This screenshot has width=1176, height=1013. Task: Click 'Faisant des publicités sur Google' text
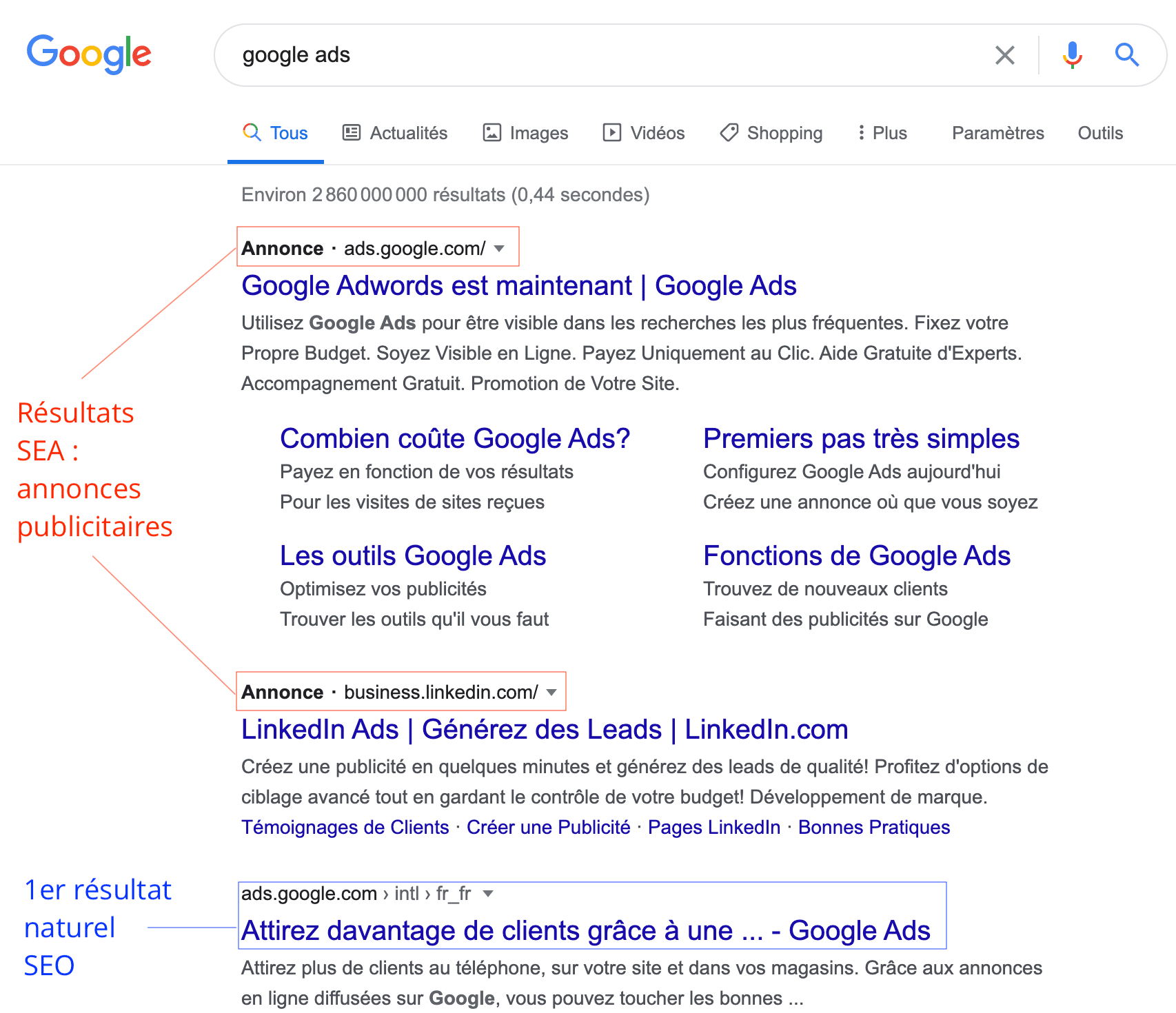pyautogui.click(x=846, y=620)
